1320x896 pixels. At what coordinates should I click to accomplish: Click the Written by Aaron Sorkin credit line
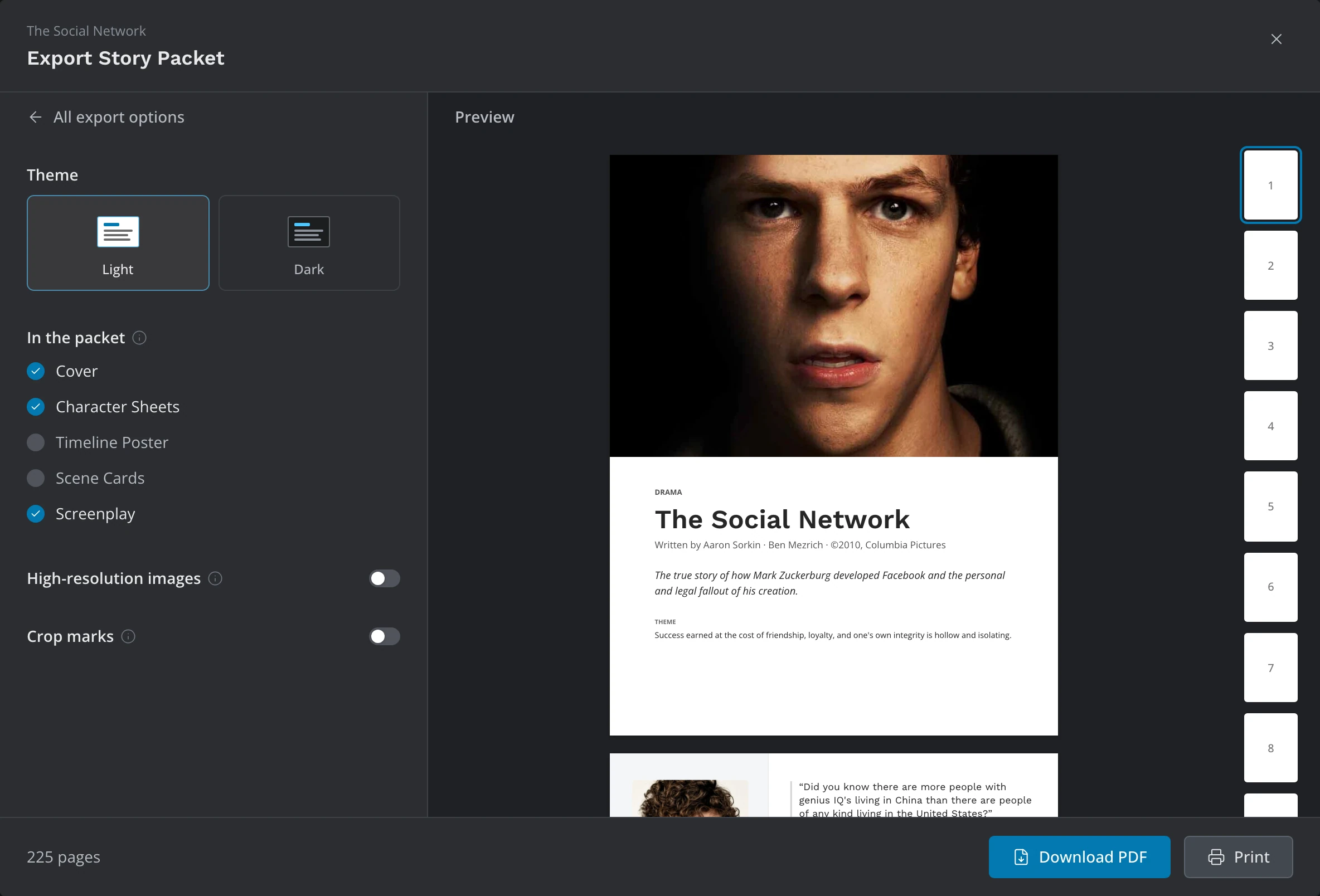click(800, 545)
